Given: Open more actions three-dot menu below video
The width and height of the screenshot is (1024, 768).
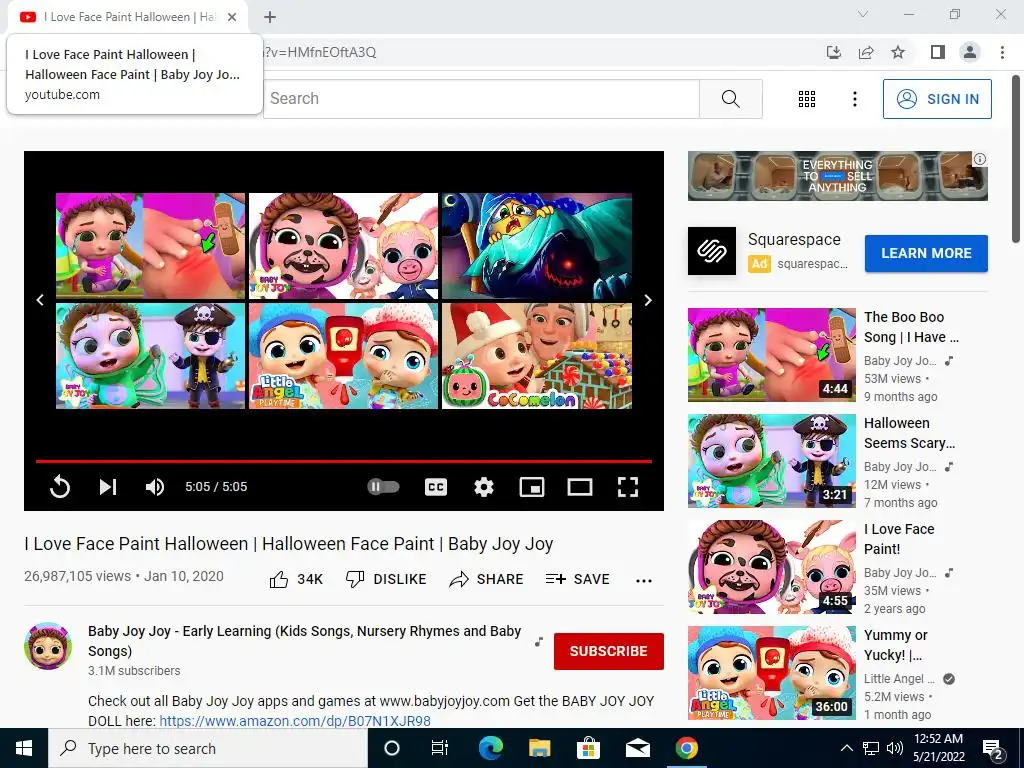Looking at the screenshot, I should (x=644, y=581).
